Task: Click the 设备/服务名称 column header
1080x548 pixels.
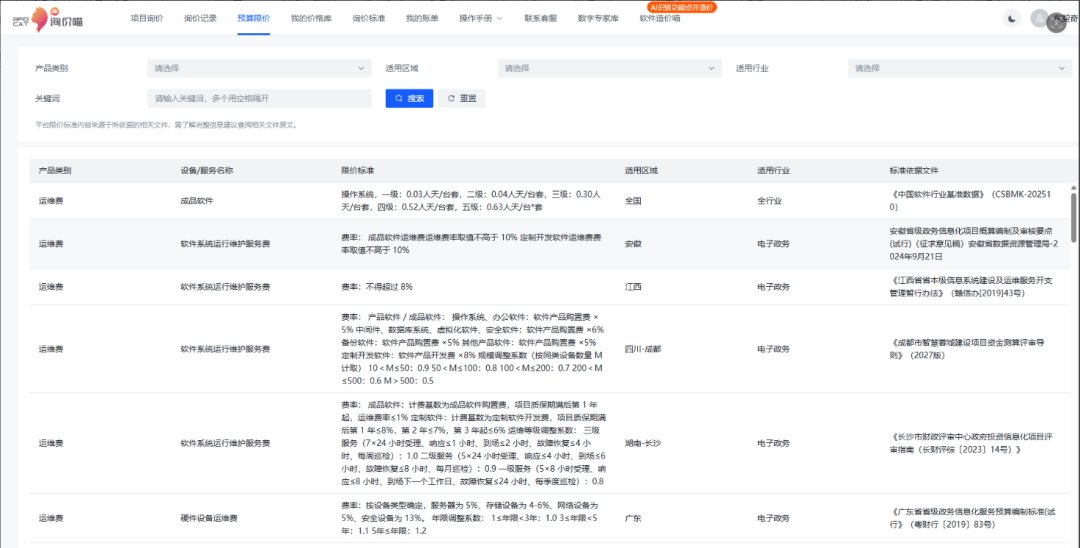Action: 207,170
